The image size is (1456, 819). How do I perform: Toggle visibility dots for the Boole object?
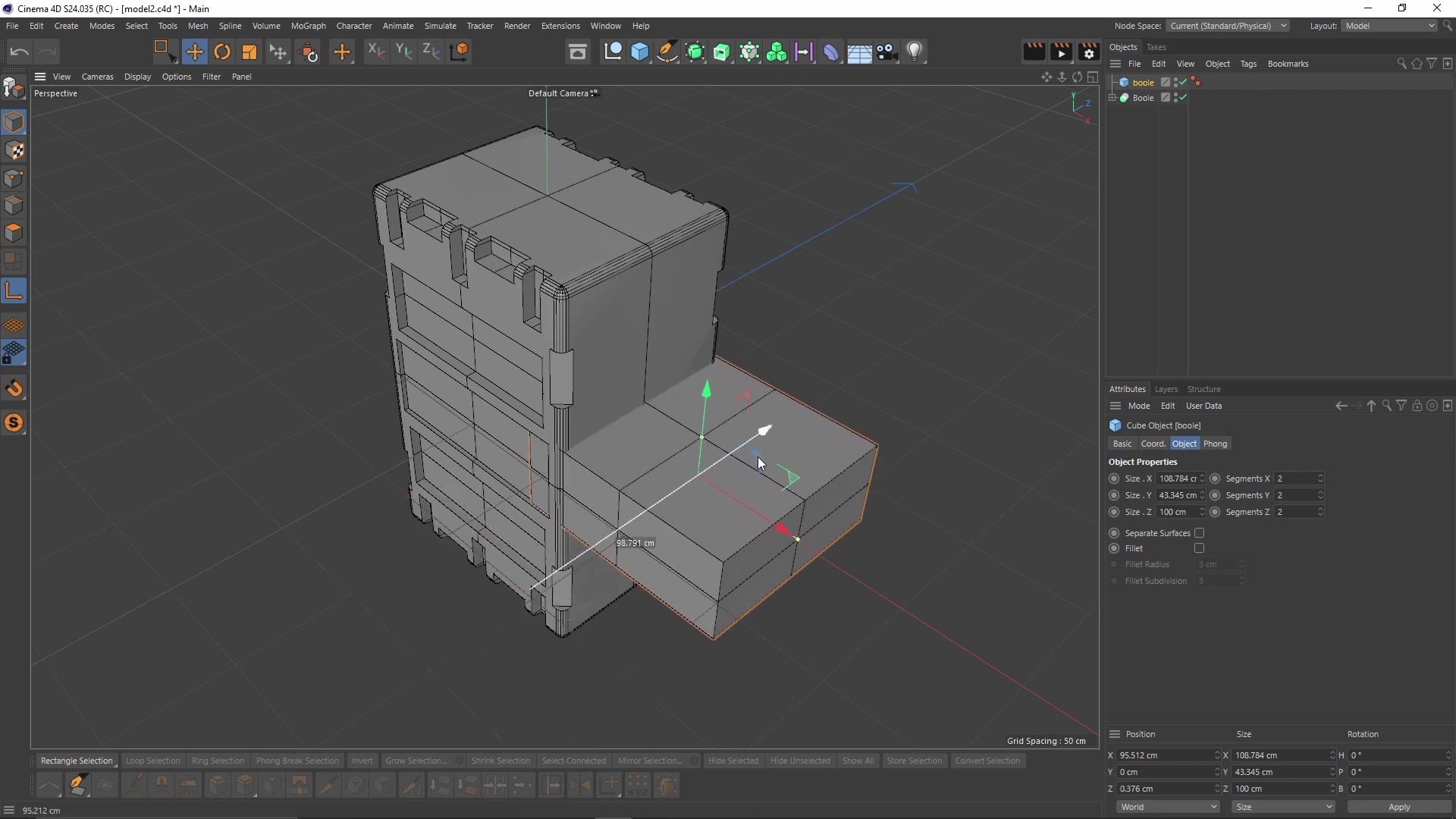point(1175,98)
